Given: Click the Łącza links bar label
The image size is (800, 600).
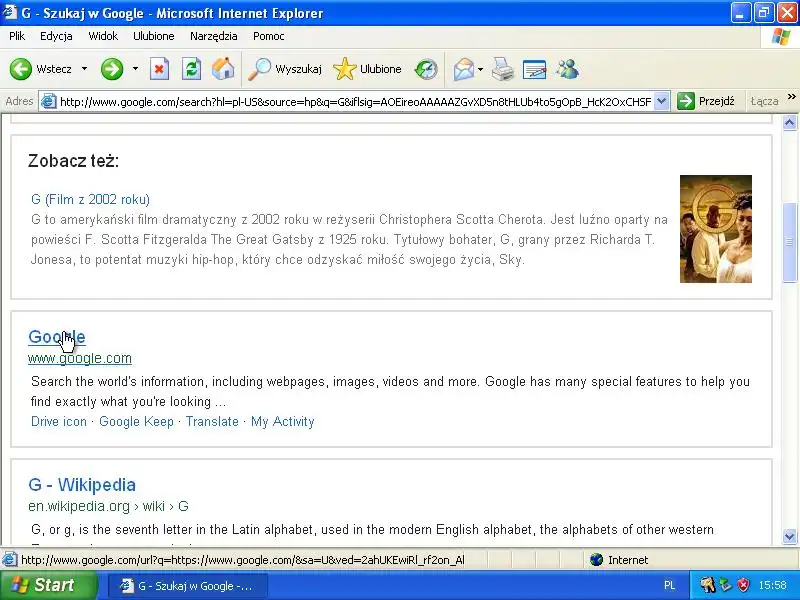Looking at the screenshot, I should pyautogui.click(x=764, y=102).
